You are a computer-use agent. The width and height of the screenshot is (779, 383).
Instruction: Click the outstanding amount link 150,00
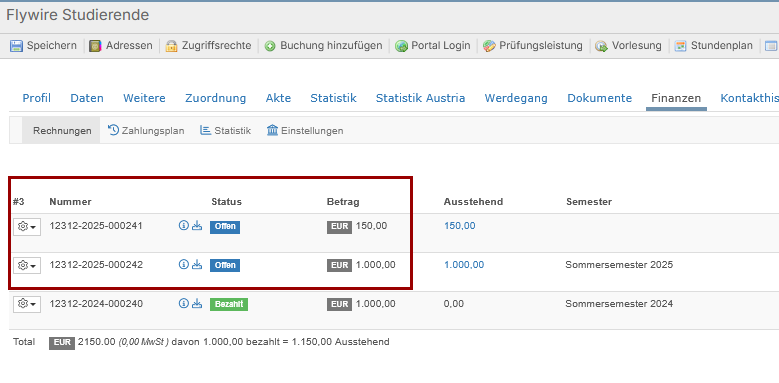[460, 226]
